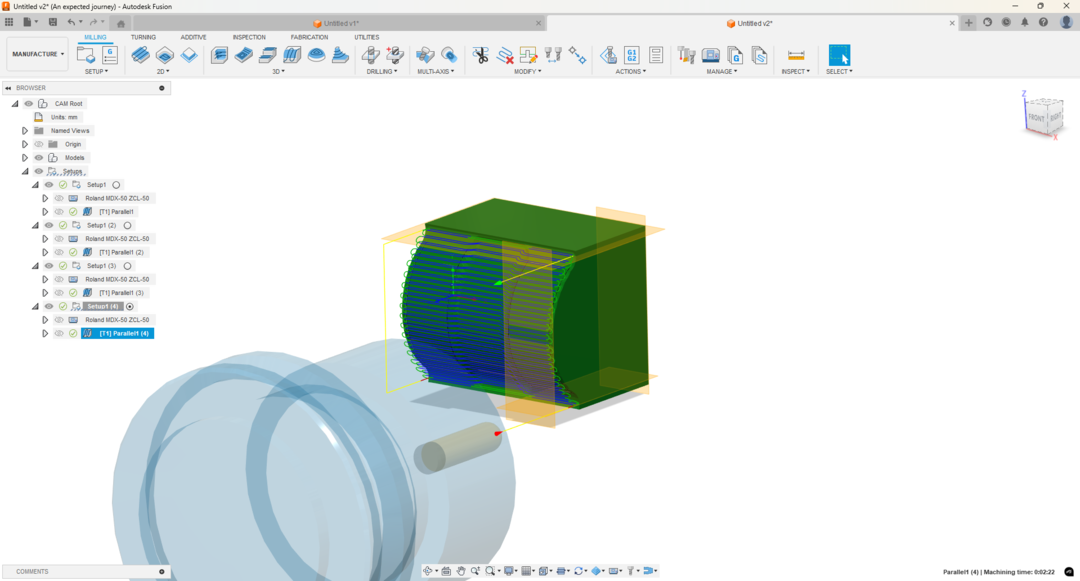The width and height of the screenshot is (1080, 581).
Task: Open the Machine Library icon
Action: point(711,55)
